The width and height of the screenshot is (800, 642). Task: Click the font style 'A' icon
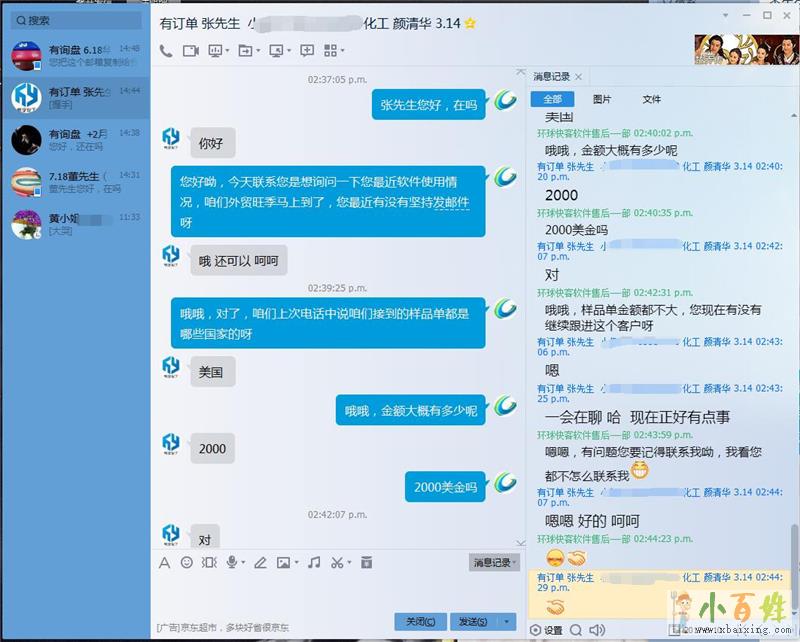pos(165,563)
